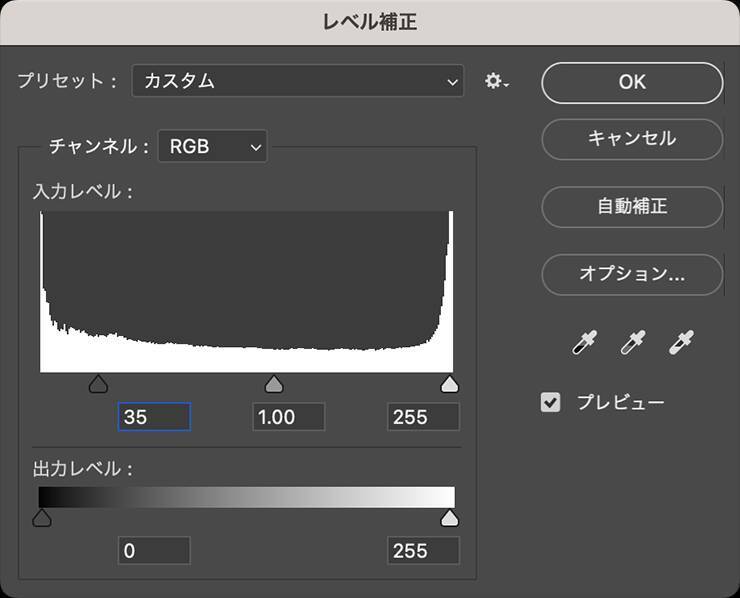Click the OK button
The width and height of the screenshot is (740, 598).
[632, 83]
